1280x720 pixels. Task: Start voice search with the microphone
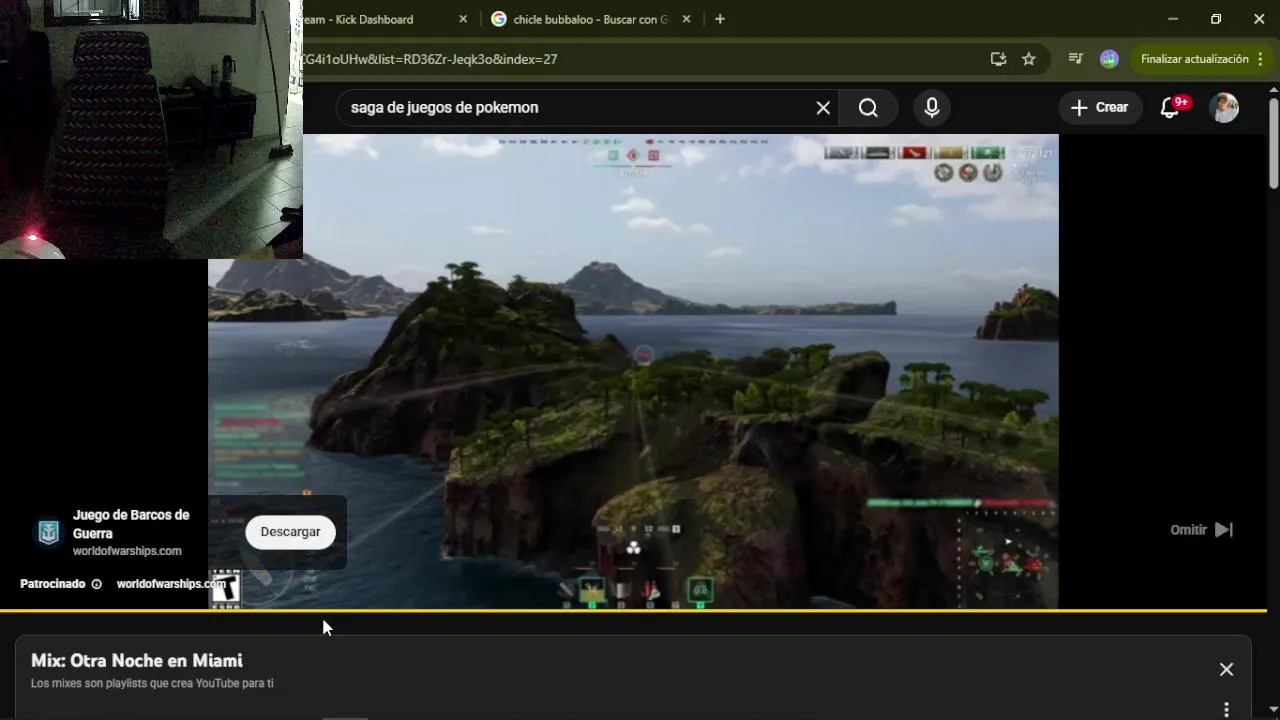932,108
